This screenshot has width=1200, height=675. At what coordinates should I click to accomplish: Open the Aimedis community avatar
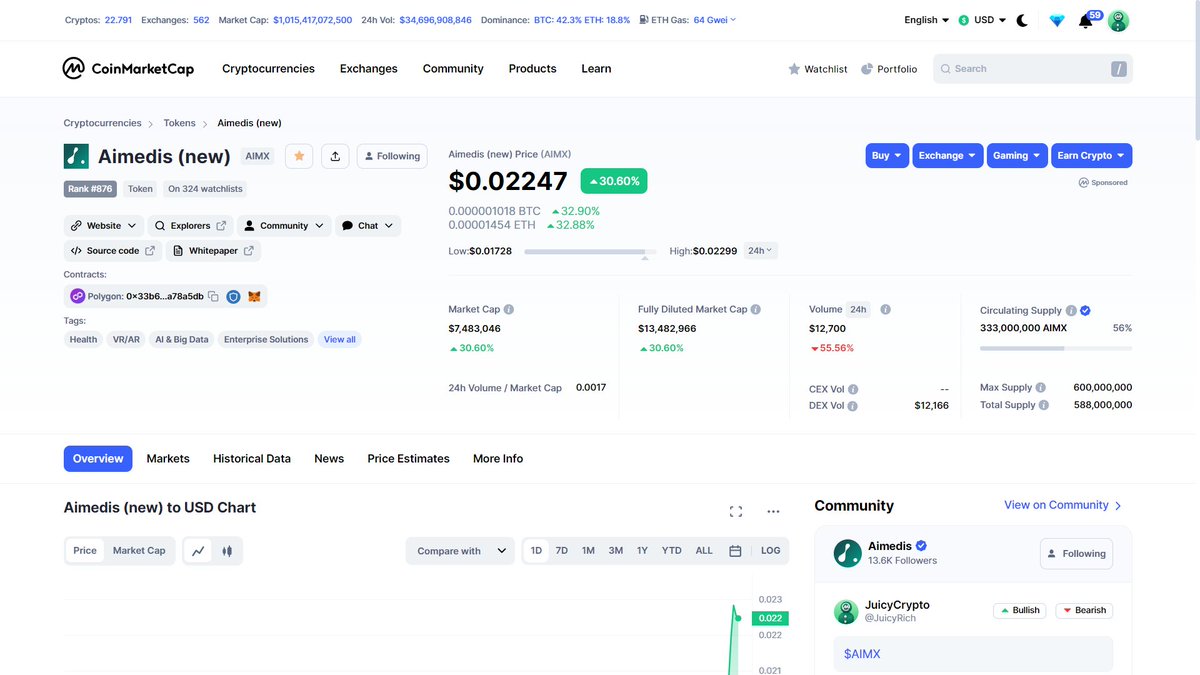point(848,553)
